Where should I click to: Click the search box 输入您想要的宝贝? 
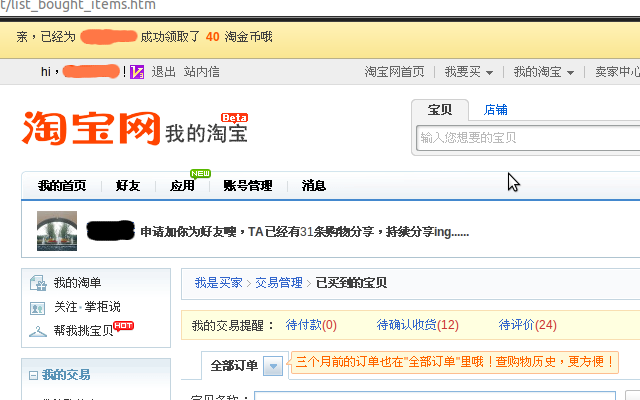528,138
